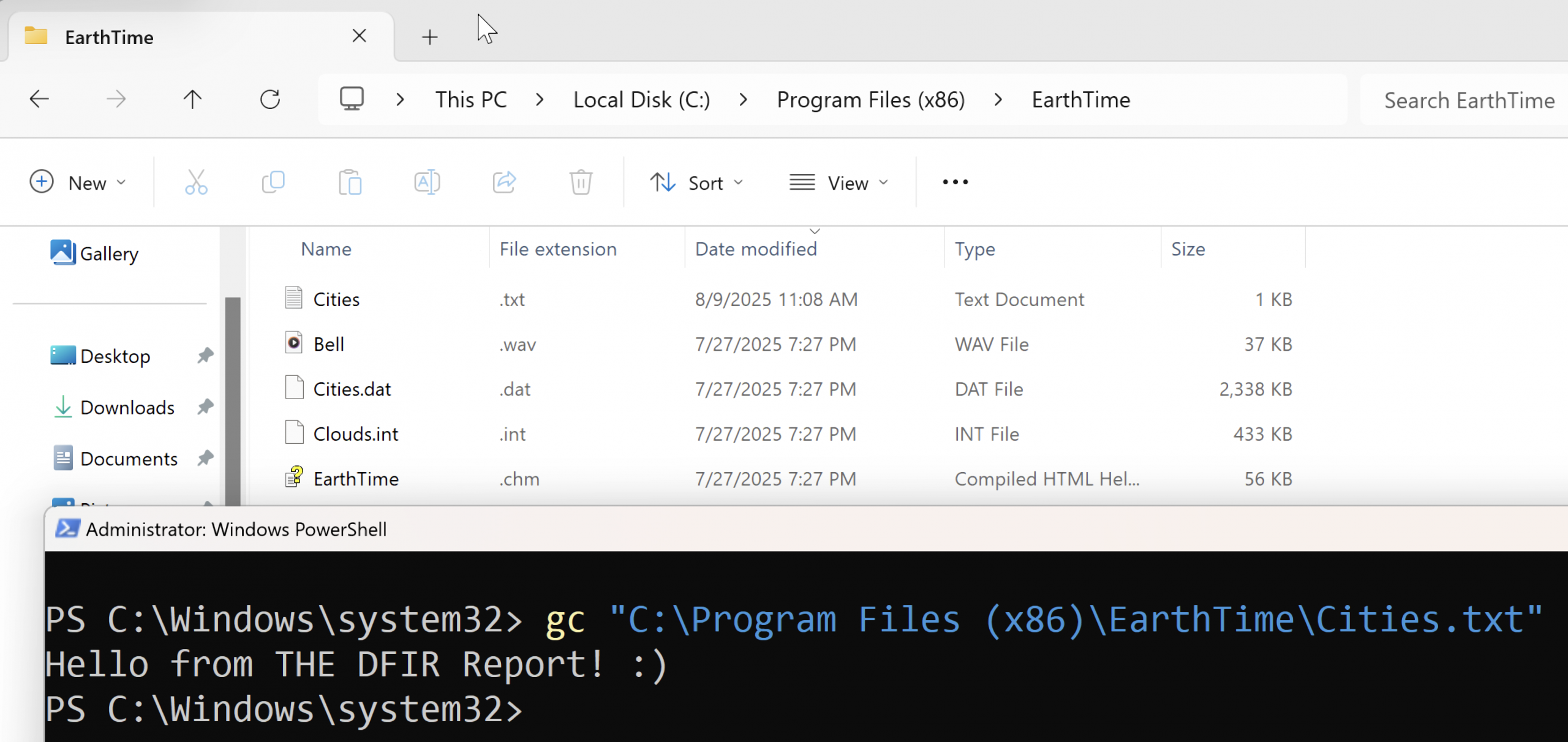The height and width of the screenshot is (742, 1568).
Task: Select the Clouds.int file name
Action: pos(355,433)
